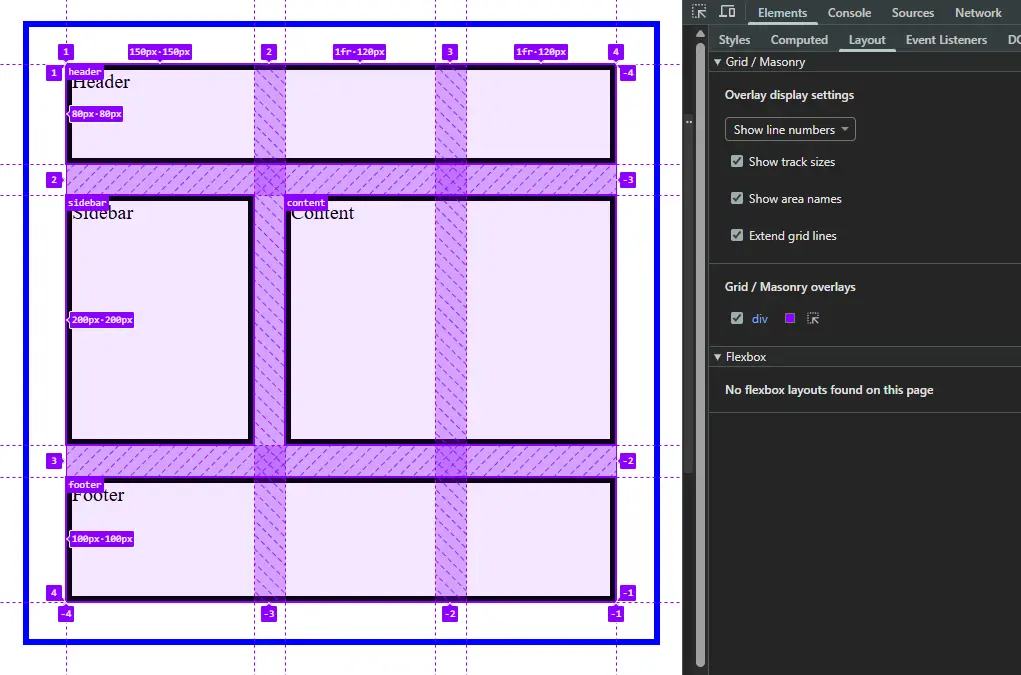Toggle the Extend grid lines checkbox

(x=737, y=236)
